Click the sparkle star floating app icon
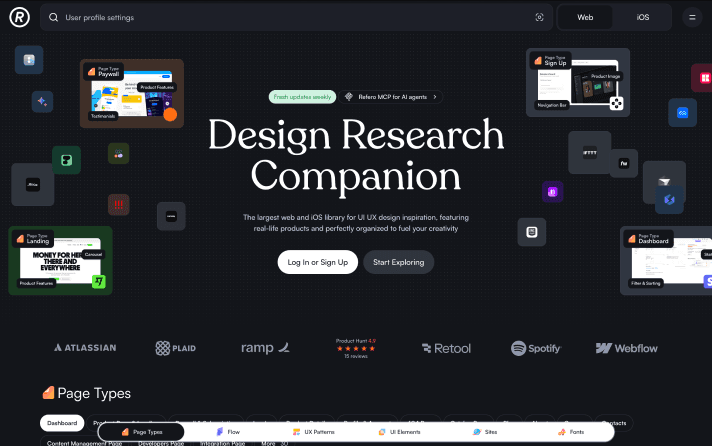Image resolution: width=712 pixels, height=446 pixels. tap(42, 101)
